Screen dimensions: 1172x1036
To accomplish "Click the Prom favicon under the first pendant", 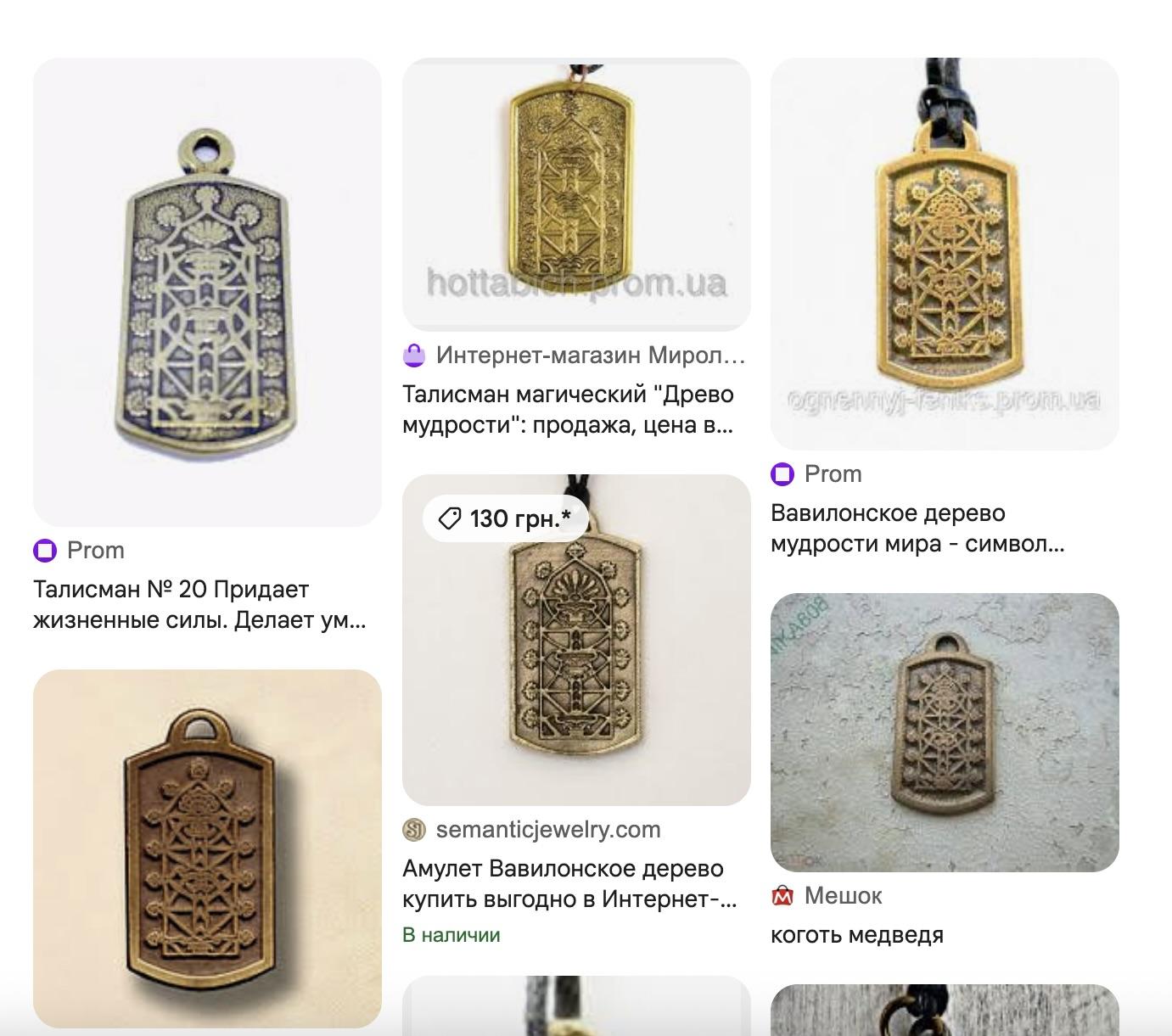I will (x=45, y=551).
